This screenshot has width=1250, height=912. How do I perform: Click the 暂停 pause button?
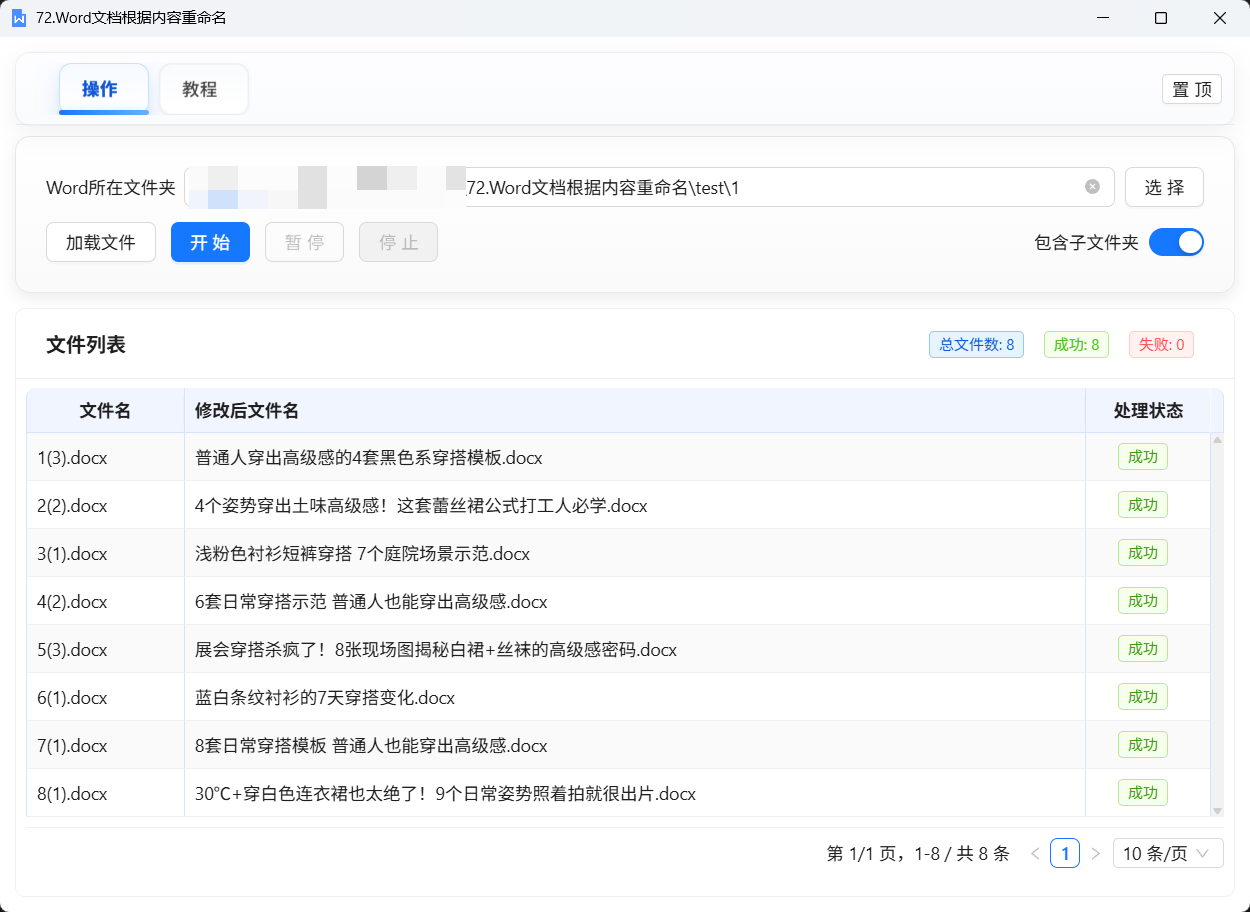(304, 241)
